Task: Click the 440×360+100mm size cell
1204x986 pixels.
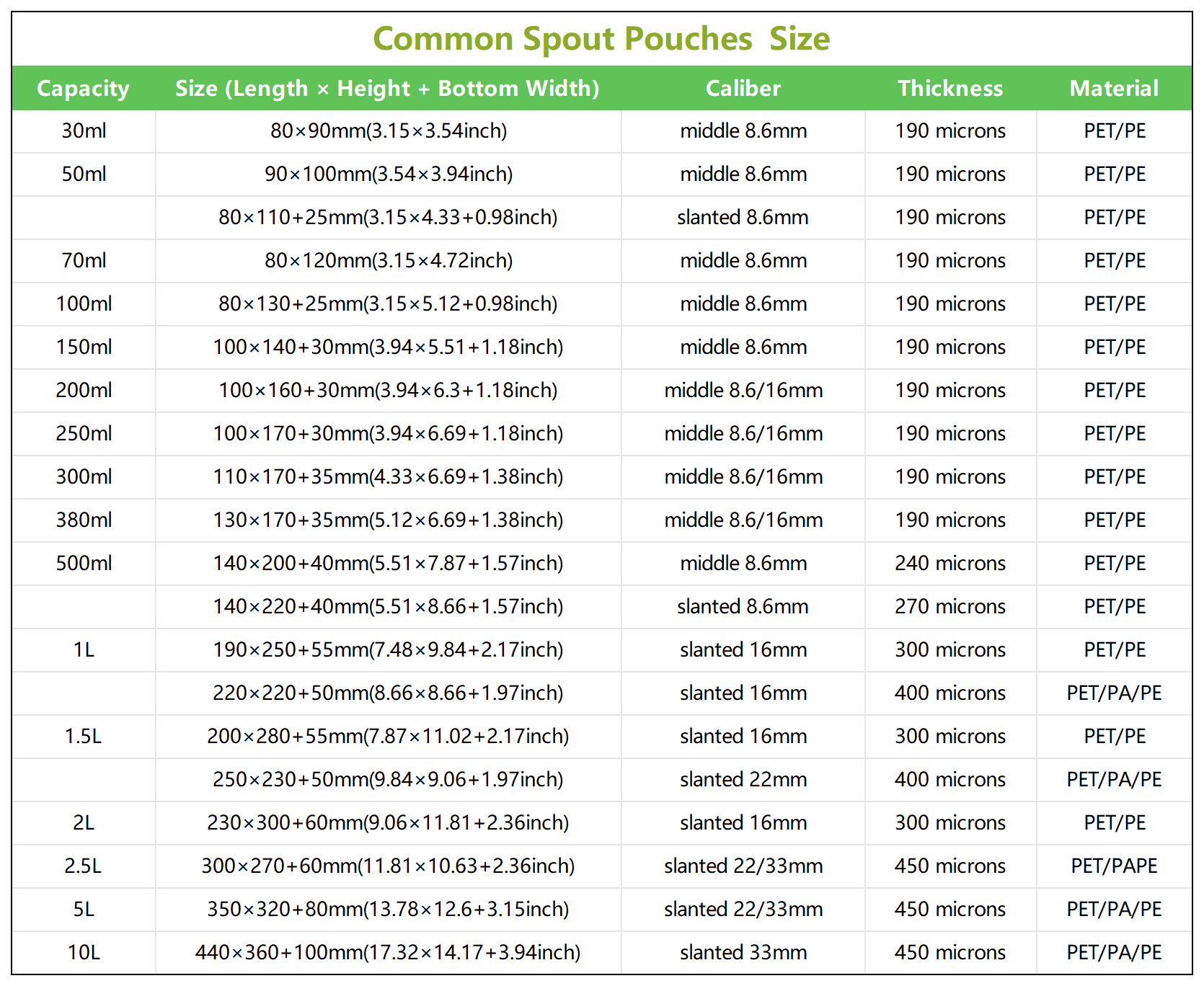Action: 388,953
